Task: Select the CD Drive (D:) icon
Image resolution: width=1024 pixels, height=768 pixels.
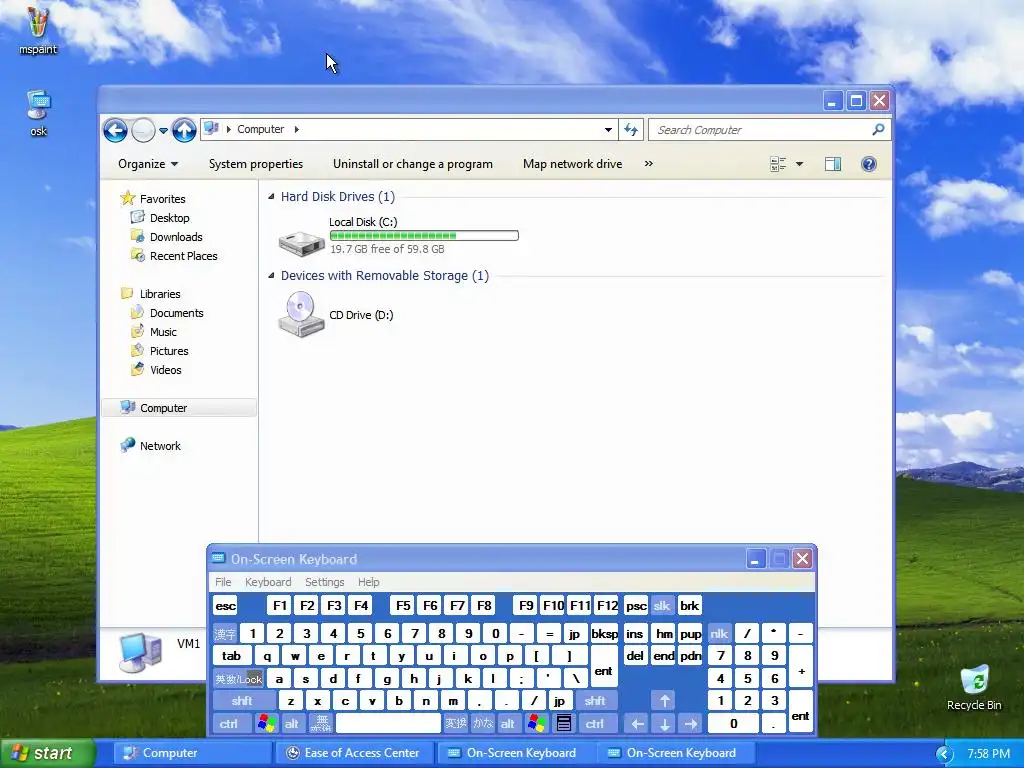Action: pyautogui.click(x=301, y=314)
